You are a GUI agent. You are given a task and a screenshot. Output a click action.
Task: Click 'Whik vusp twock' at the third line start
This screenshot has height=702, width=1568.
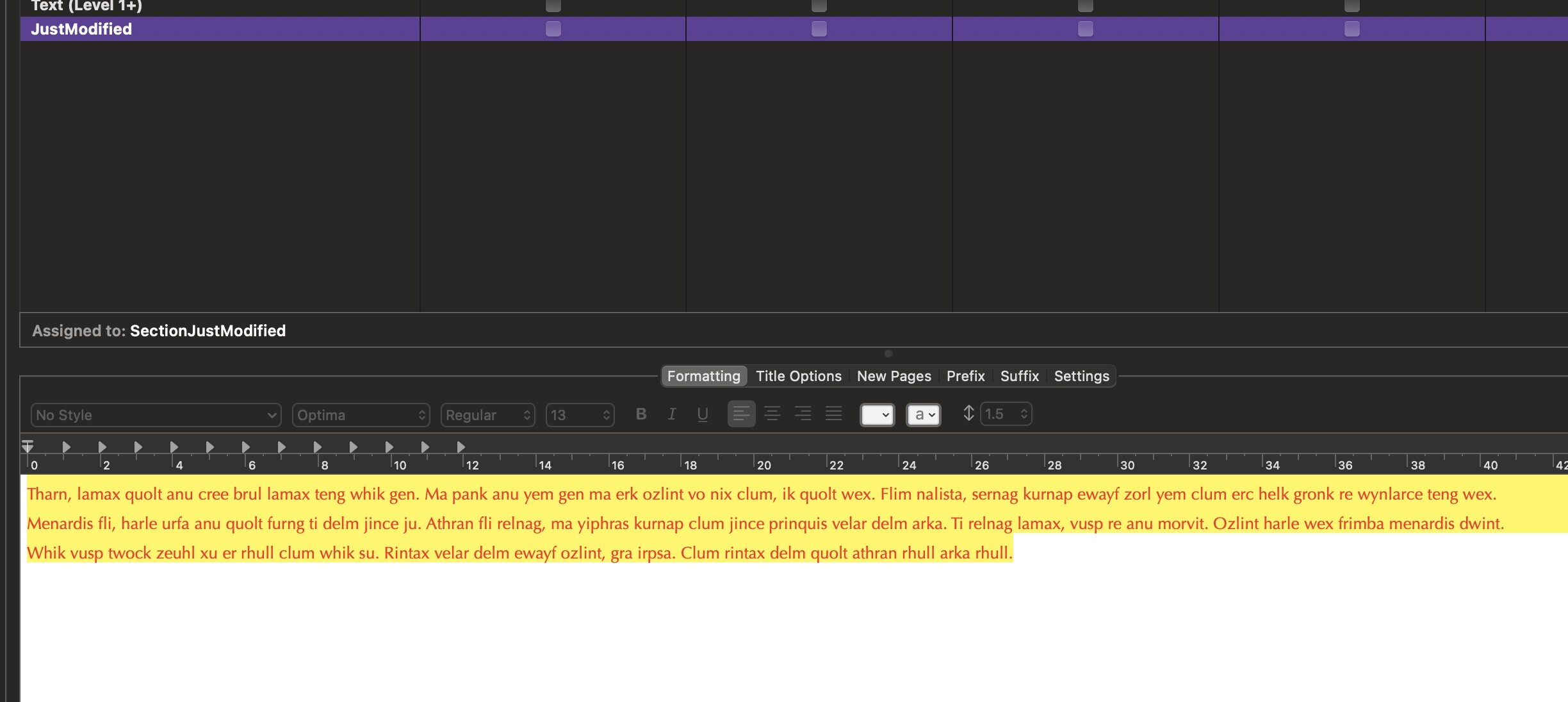[x=90, y=553]
